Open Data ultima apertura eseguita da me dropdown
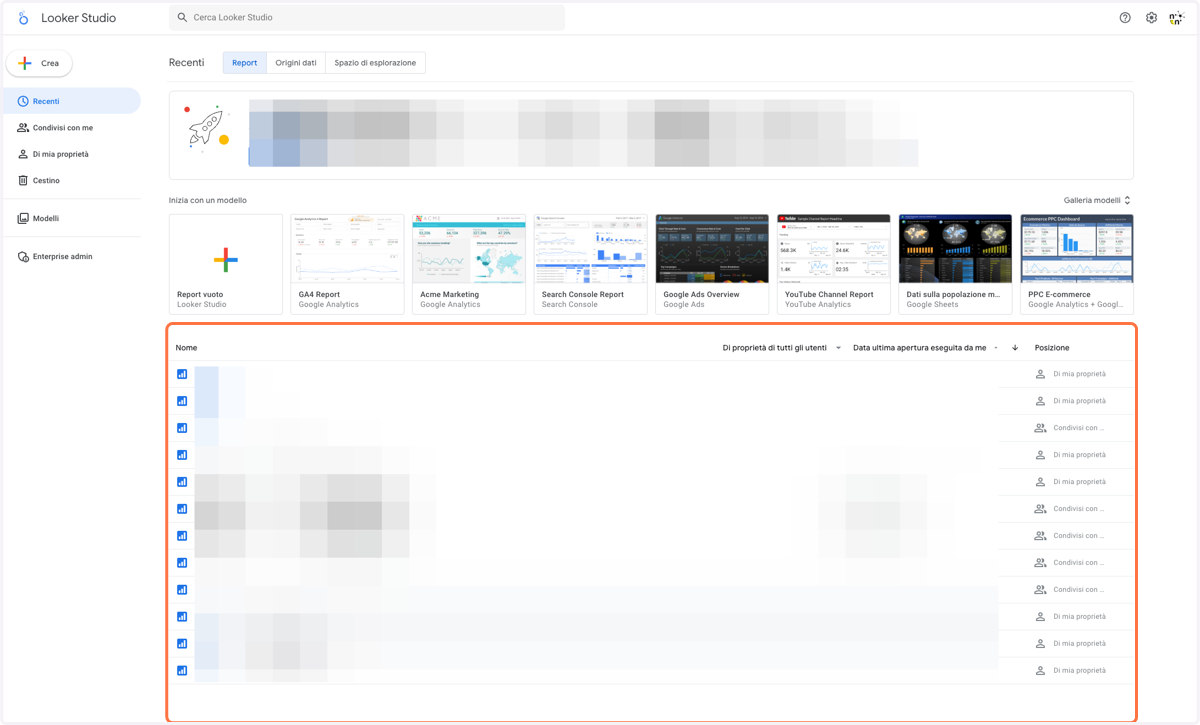Image resolution: width=1200 pixels, height=725 pixels. point(925,348)
